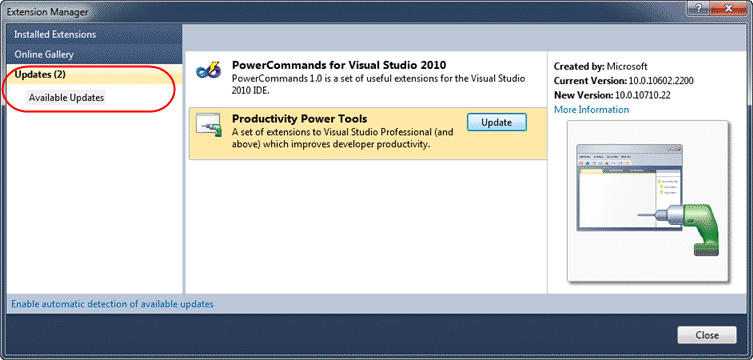Open the Installed Extensions section
This screenshot has width=753, height=360.
(95, 35)
